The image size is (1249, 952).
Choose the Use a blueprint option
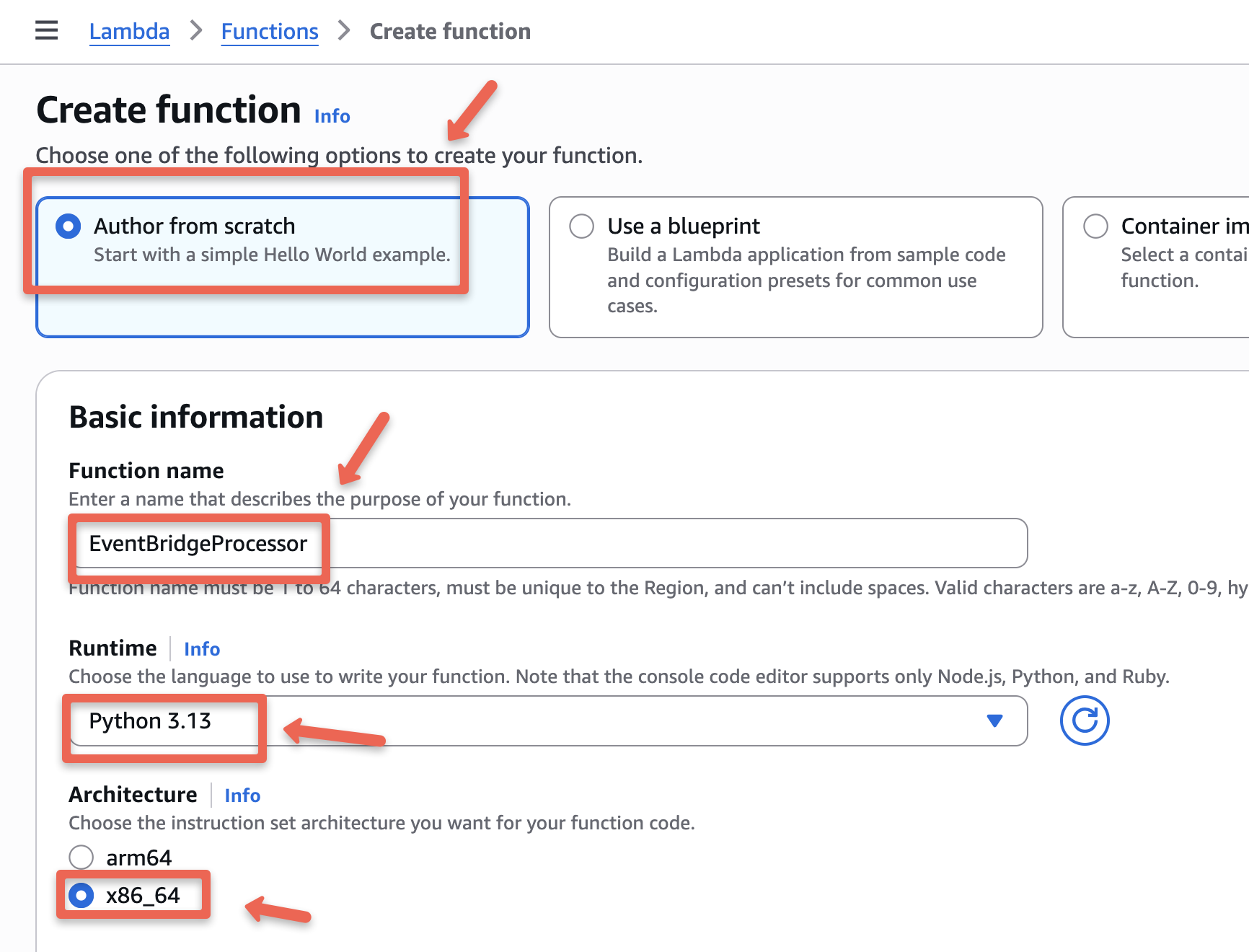click(581, 226)
